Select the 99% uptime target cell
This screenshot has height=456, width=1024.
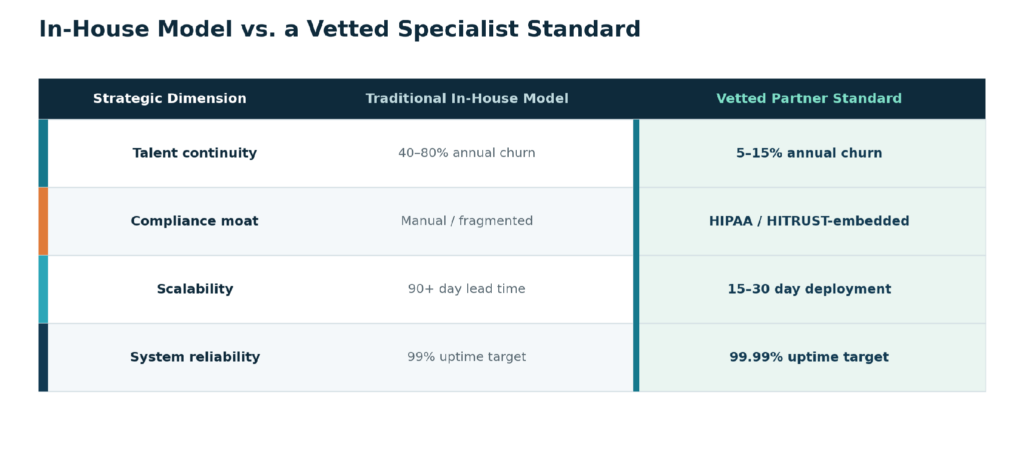click(x=467, y=357)
